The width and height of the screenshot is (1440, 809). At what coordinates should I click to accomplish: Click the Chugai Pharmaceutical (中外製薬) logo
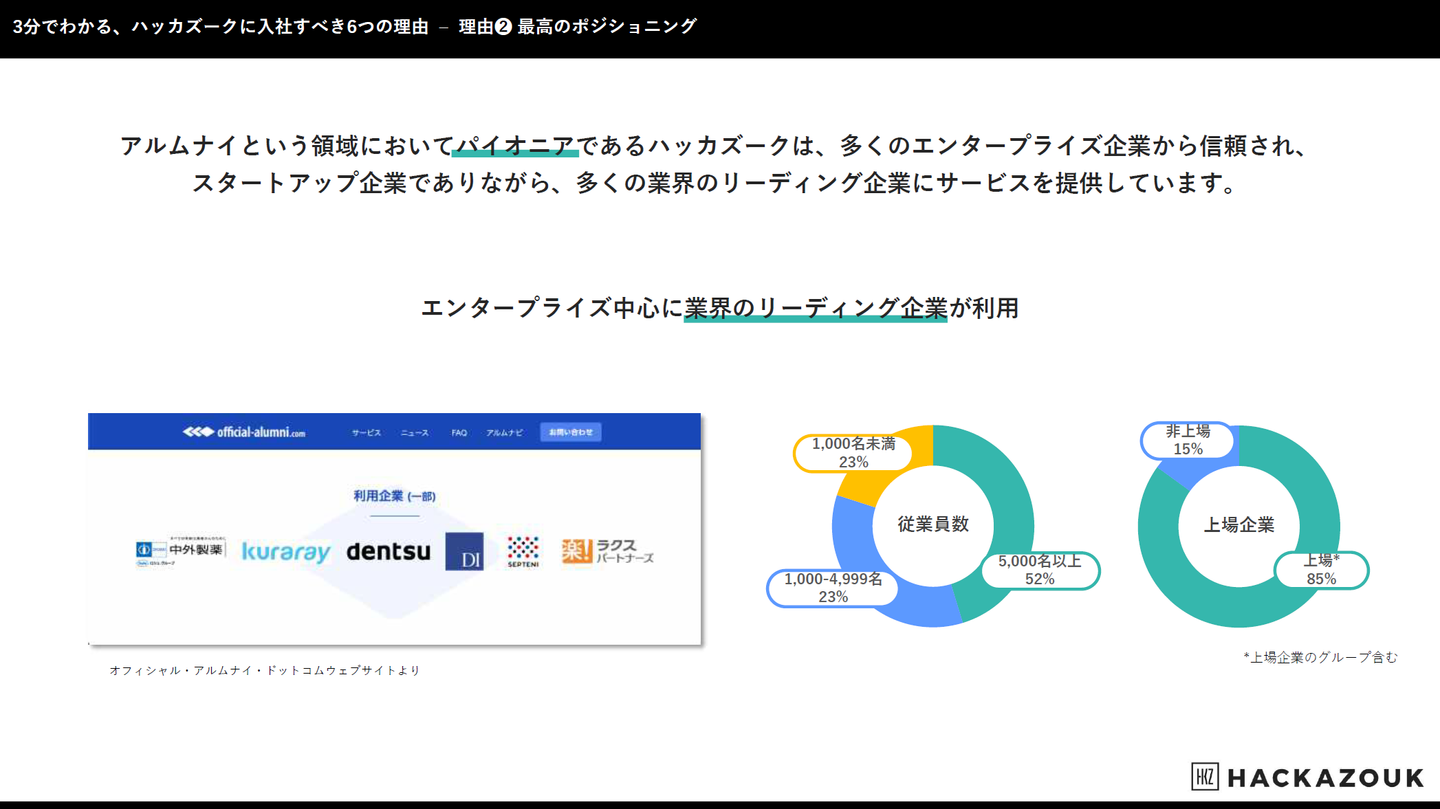pyautogui.click(x=180, y=551)
